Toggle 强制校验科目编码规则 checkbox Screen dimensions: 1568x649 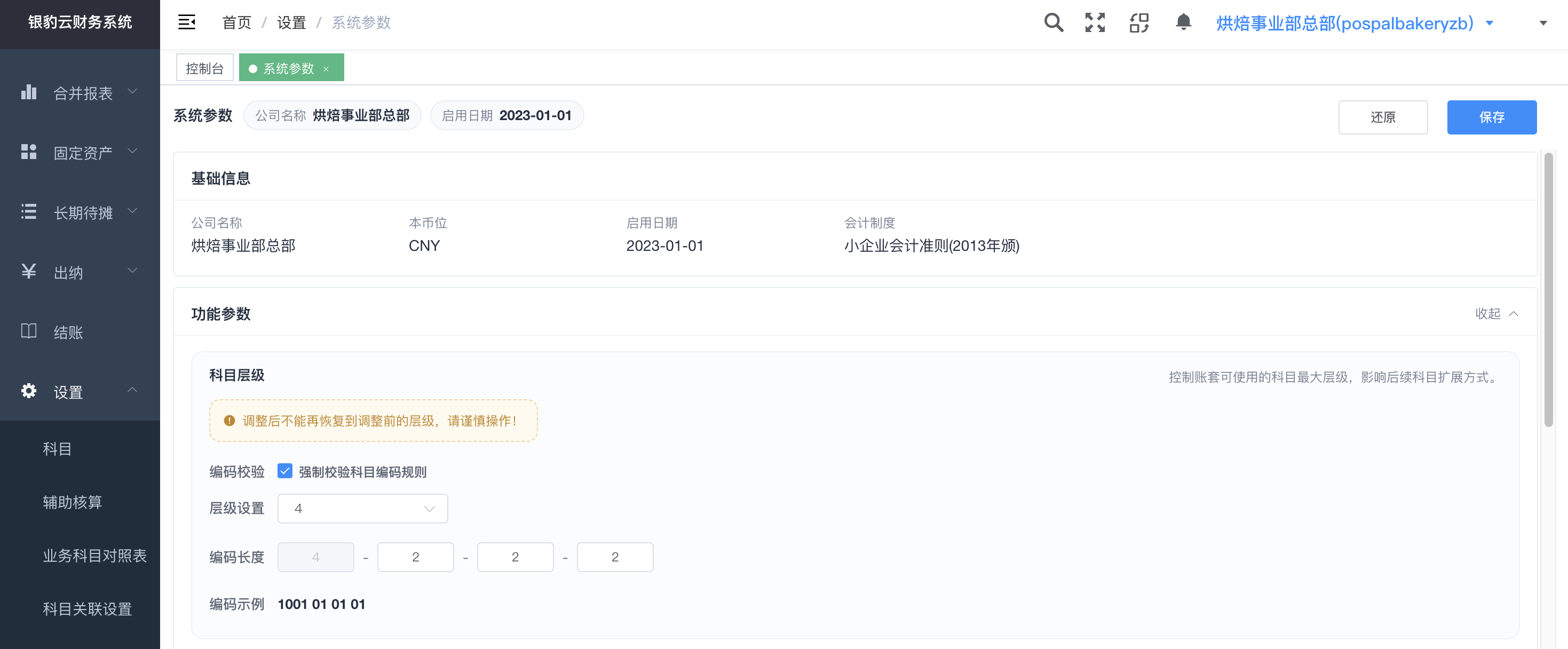click(285, 471)
